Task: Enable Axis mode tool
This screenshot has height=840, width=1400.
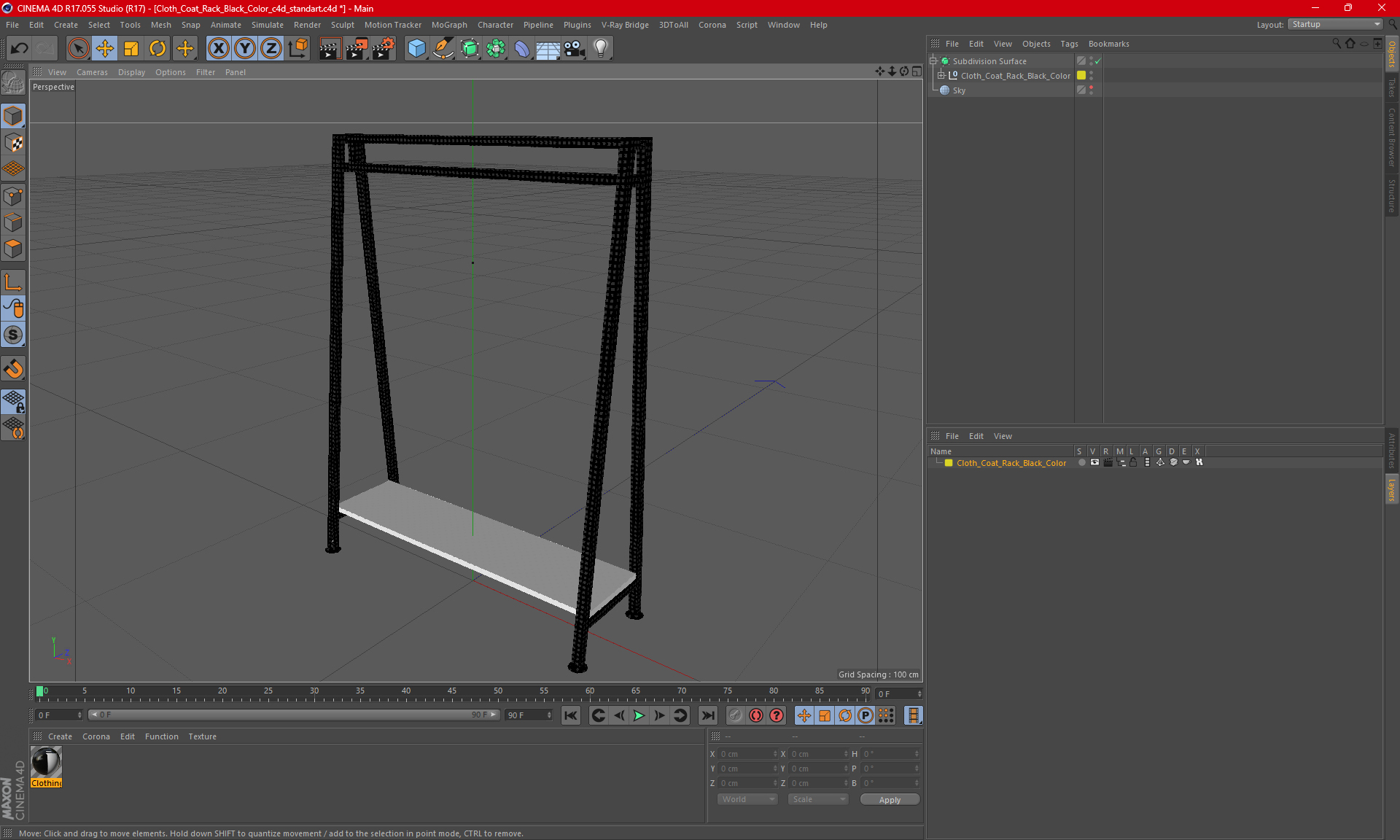Action: (13, 282)
